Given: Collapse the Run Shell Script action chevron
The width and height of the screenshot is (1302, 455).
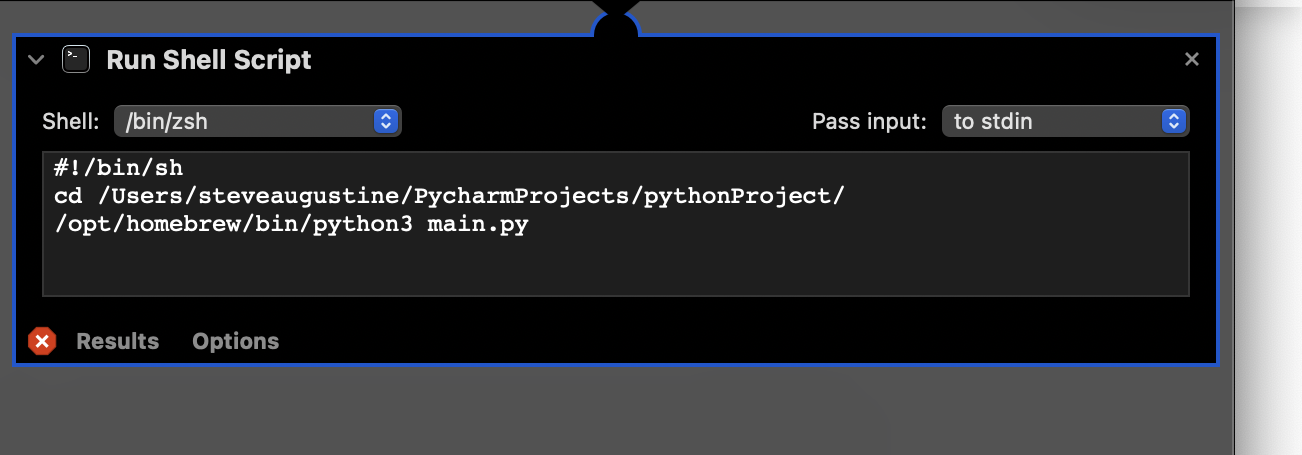Looking at the screenshot, I should (37, 60).
